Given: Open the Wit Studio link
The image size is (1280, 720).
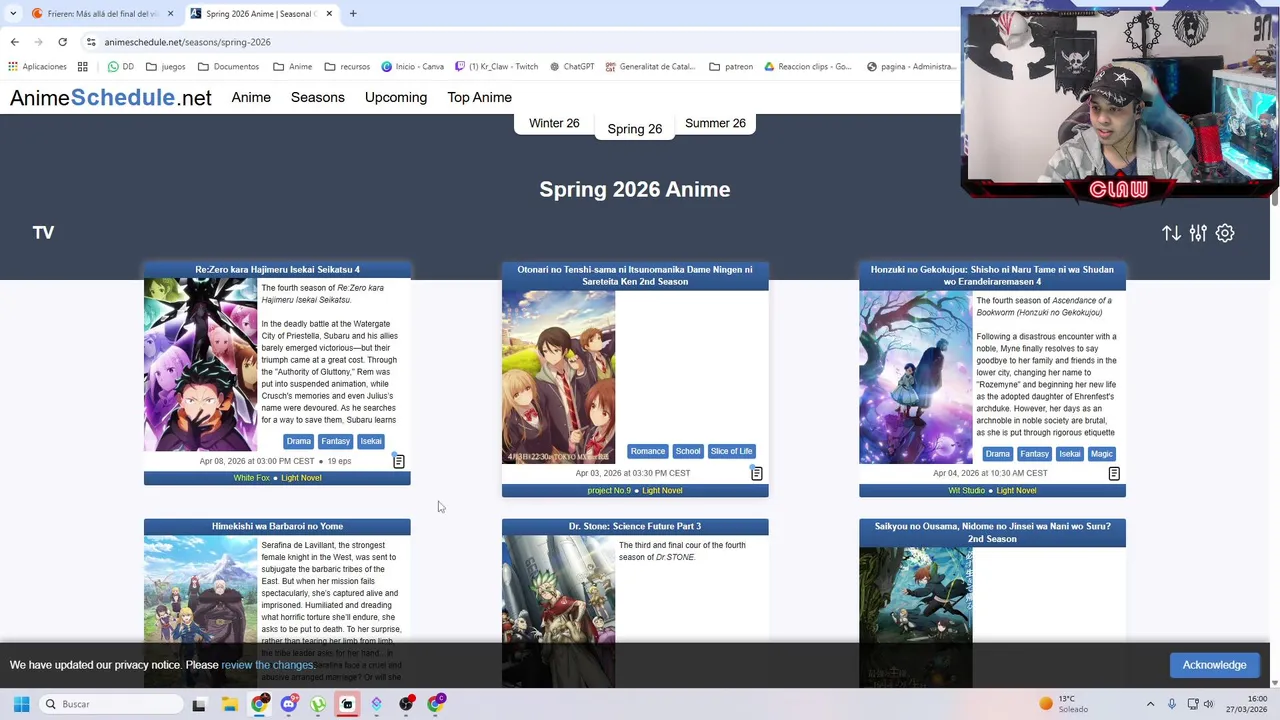Looking at the screenshot, I should click(x=966, y=491).
